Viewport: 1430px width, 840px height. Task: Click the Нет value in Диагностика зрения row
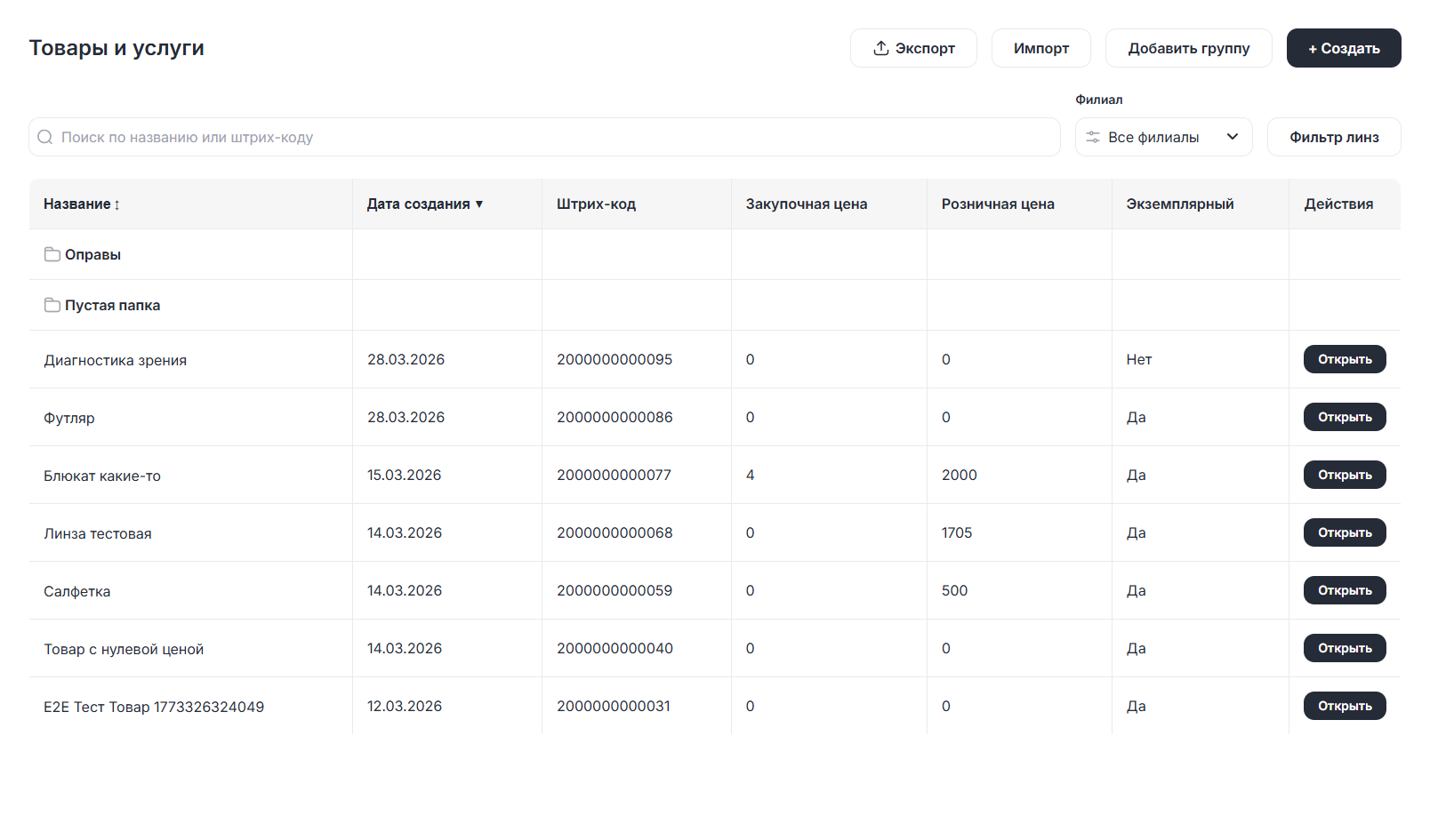1139,359
